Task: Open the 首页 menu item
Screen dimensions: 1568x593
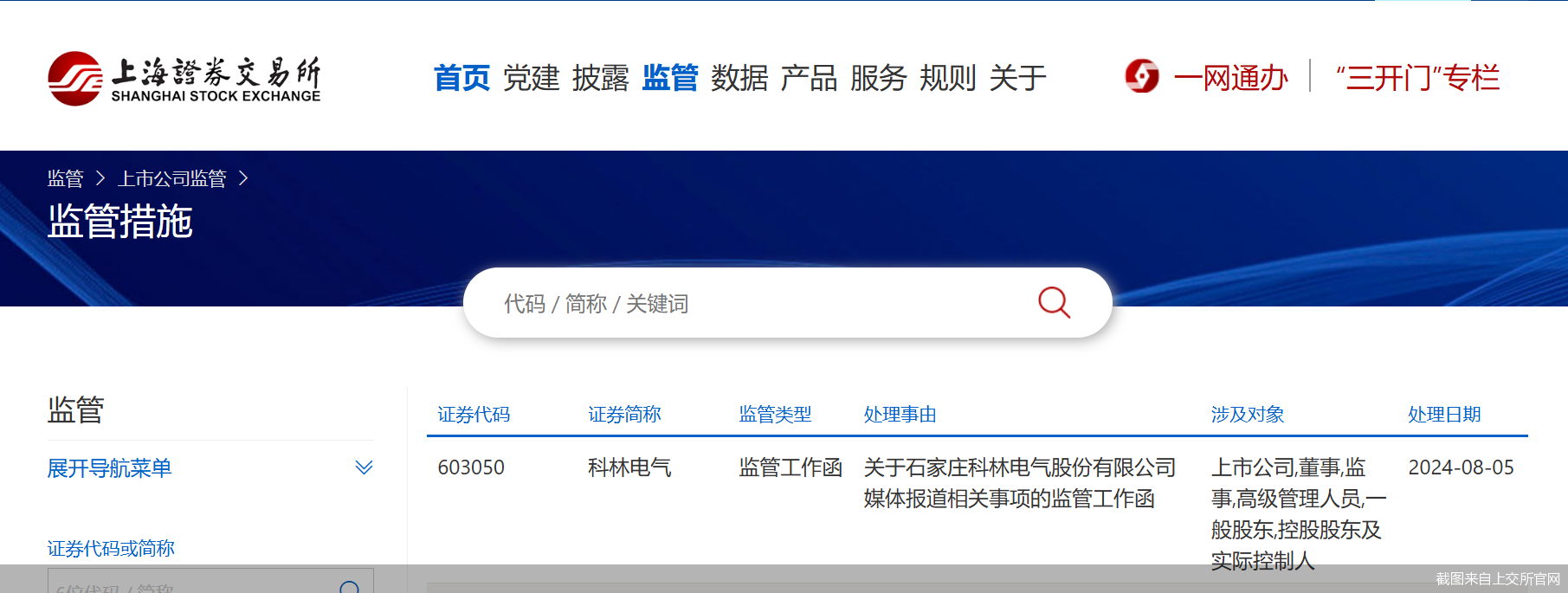Action: click(461, 78)
